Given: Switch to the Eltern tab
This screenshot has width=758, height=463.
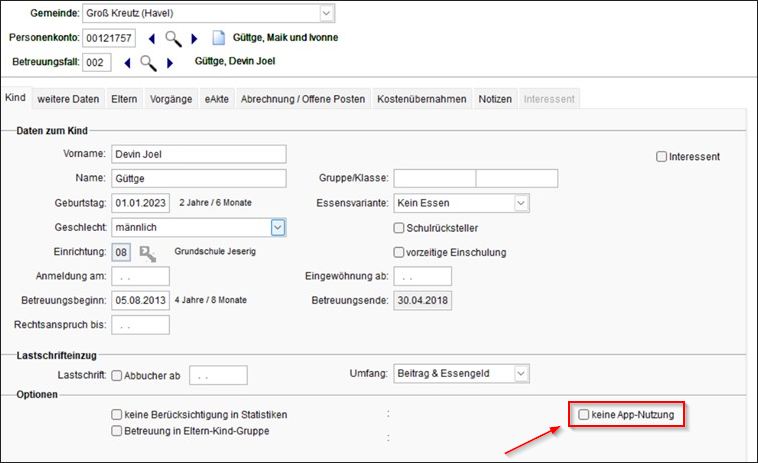Looking at the screenshot, I should click(x=124, y=99).
